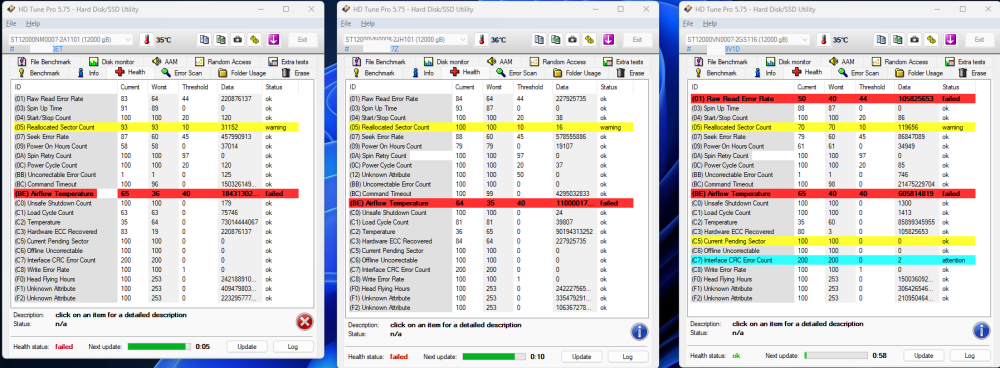
Task: Open options wrench icon in 2JH101 window
Action: [x=589, y=40]
